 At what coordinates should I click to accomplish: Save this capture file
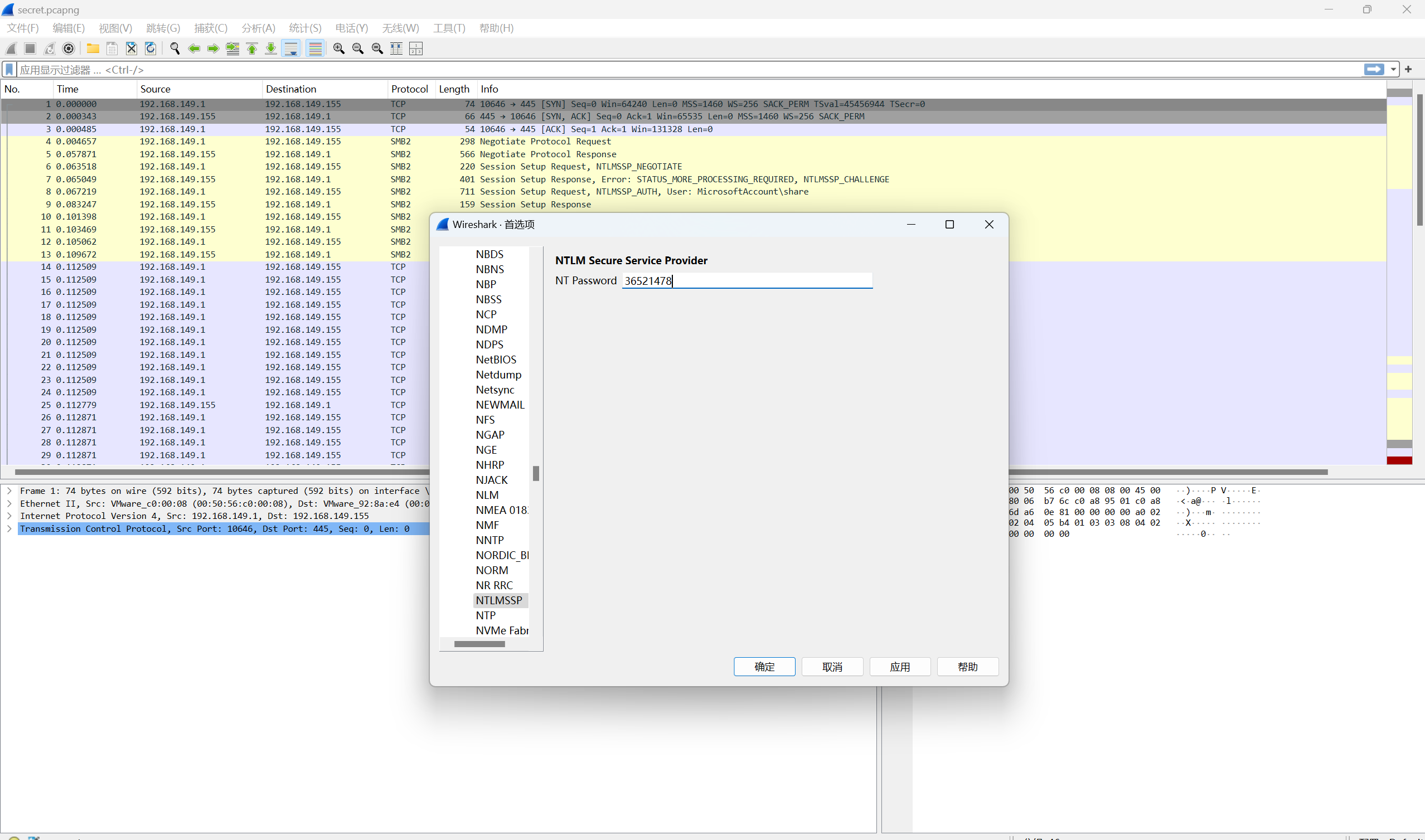point(112,48)
